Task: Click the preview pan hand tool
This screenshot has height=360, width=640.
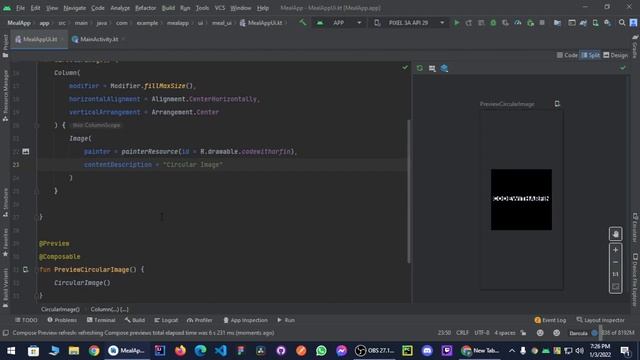Action: coord(616,234)
